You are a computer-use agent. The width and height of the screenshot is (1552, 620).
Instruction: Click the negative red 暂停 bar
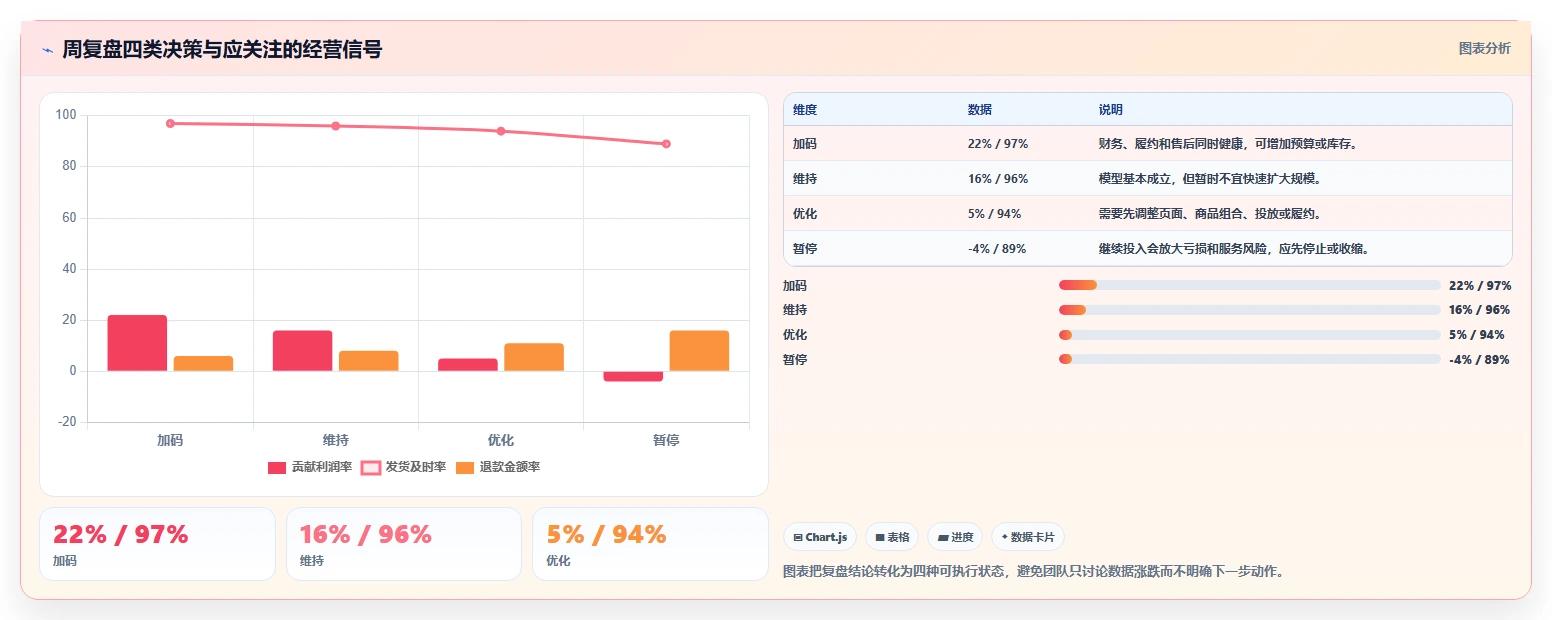pos(633,376)
